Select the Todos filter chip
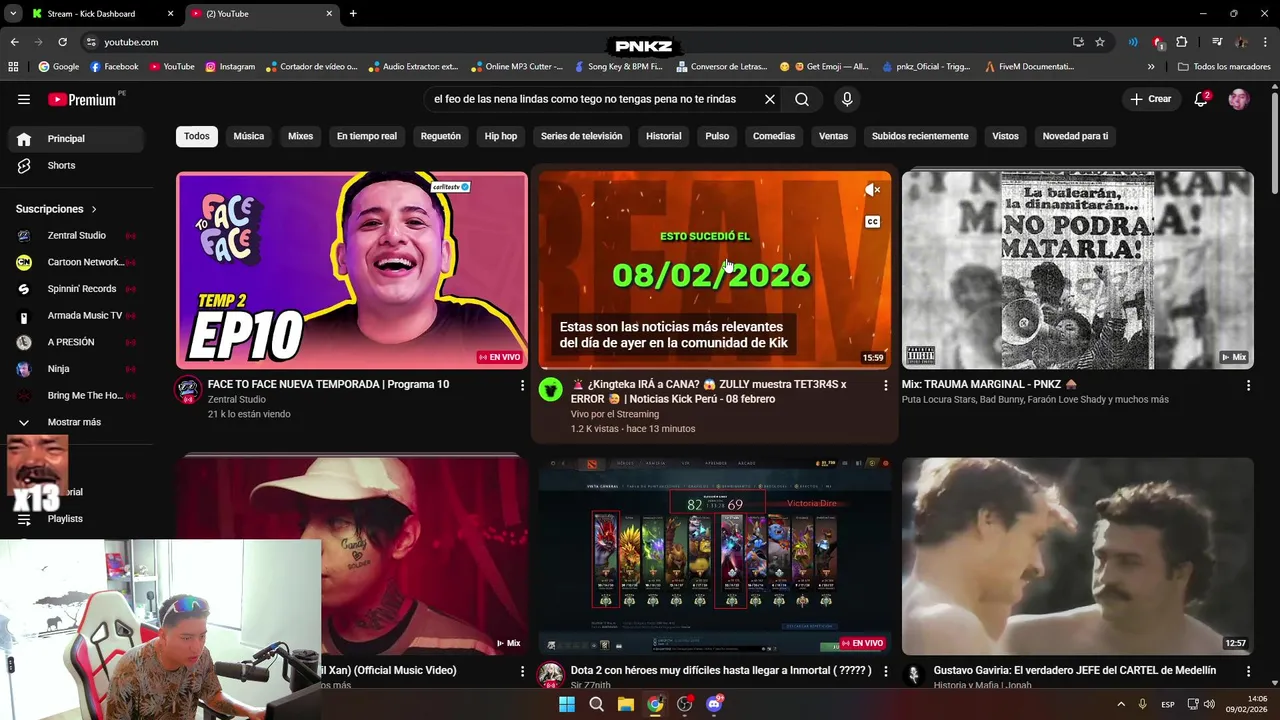Screen dimensions: 1280x720 (197, 136)
